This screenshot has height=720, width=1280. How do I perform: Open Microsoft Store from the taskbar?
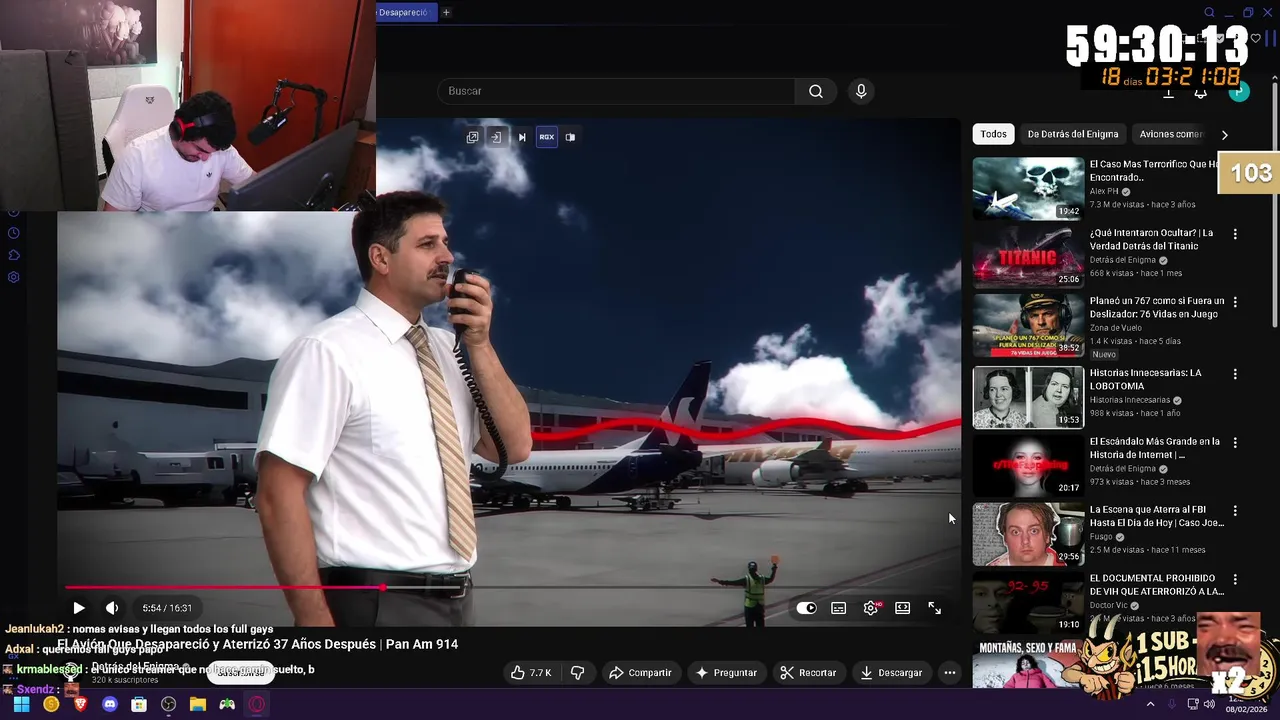[x=139, y=704]
